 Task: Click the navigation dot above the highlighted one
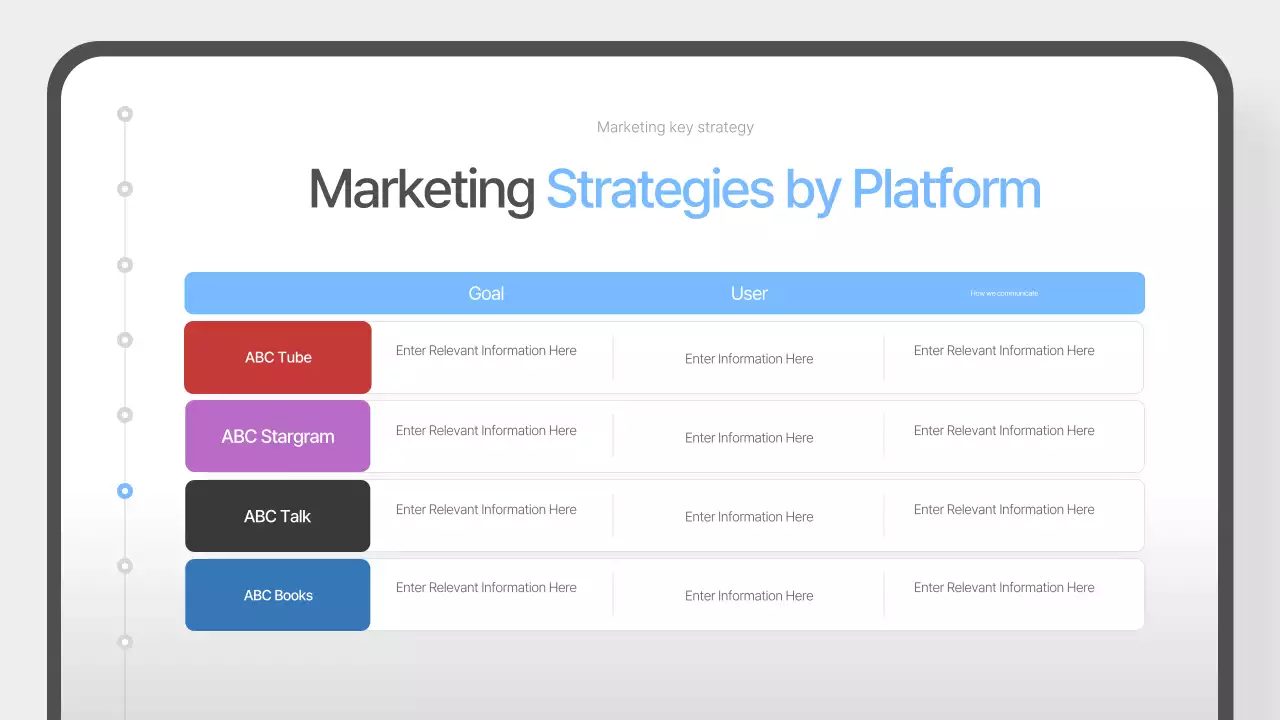click(125, 414)
